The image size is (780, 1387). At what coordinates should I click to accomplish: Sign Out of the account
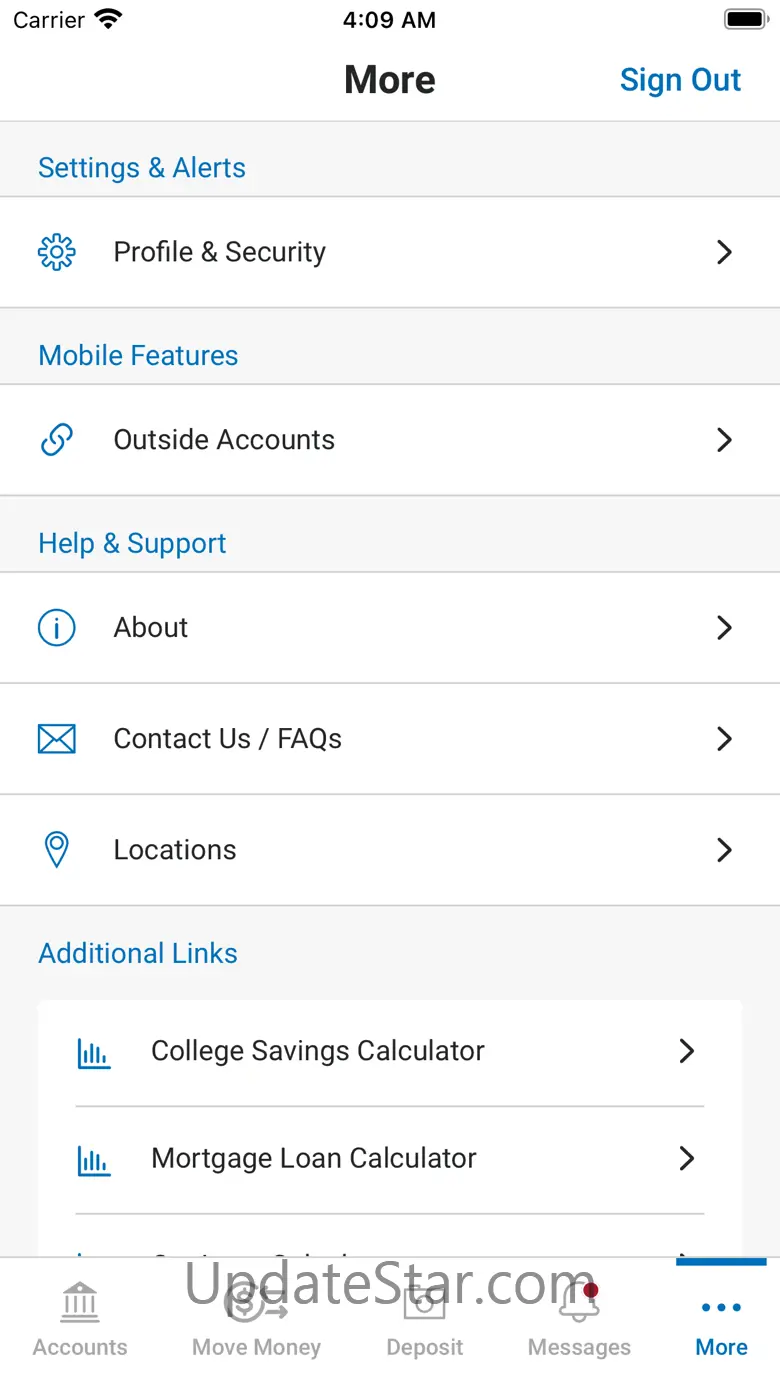(x=680, y=80)
